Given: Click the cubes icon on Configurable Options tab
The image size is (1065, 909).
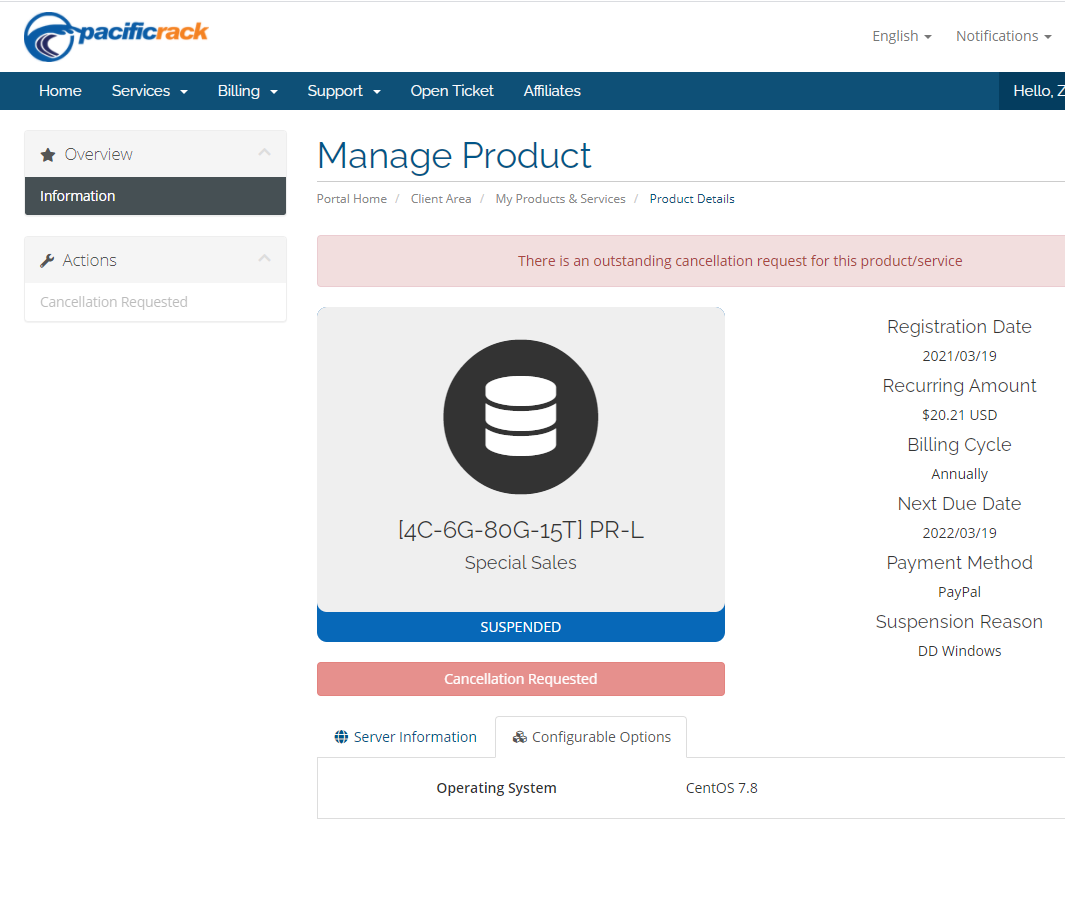Looking at the screenshot, I should [520, 737].
